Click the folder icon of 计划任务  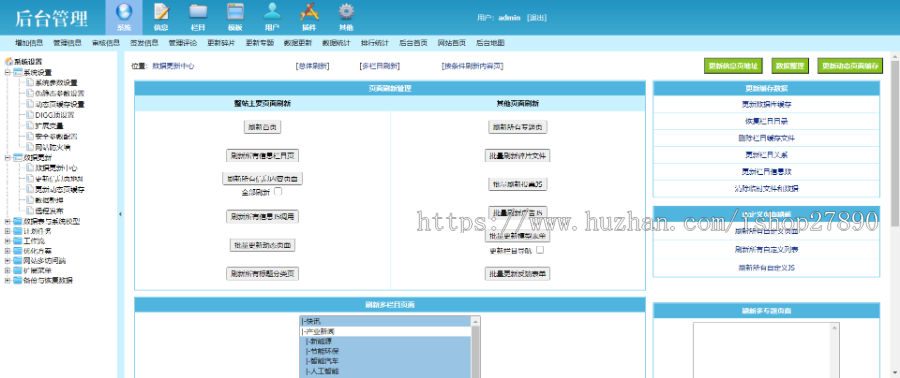[18, 231]
